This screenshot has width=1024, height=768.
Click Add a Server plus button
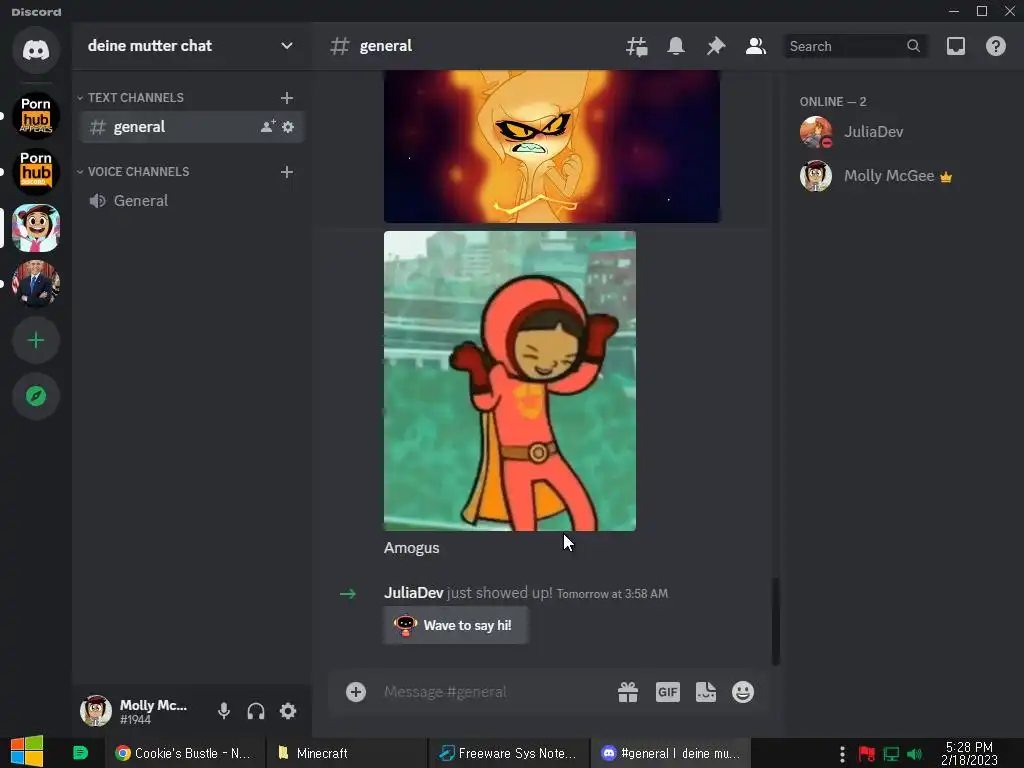(x=36, y=340)
